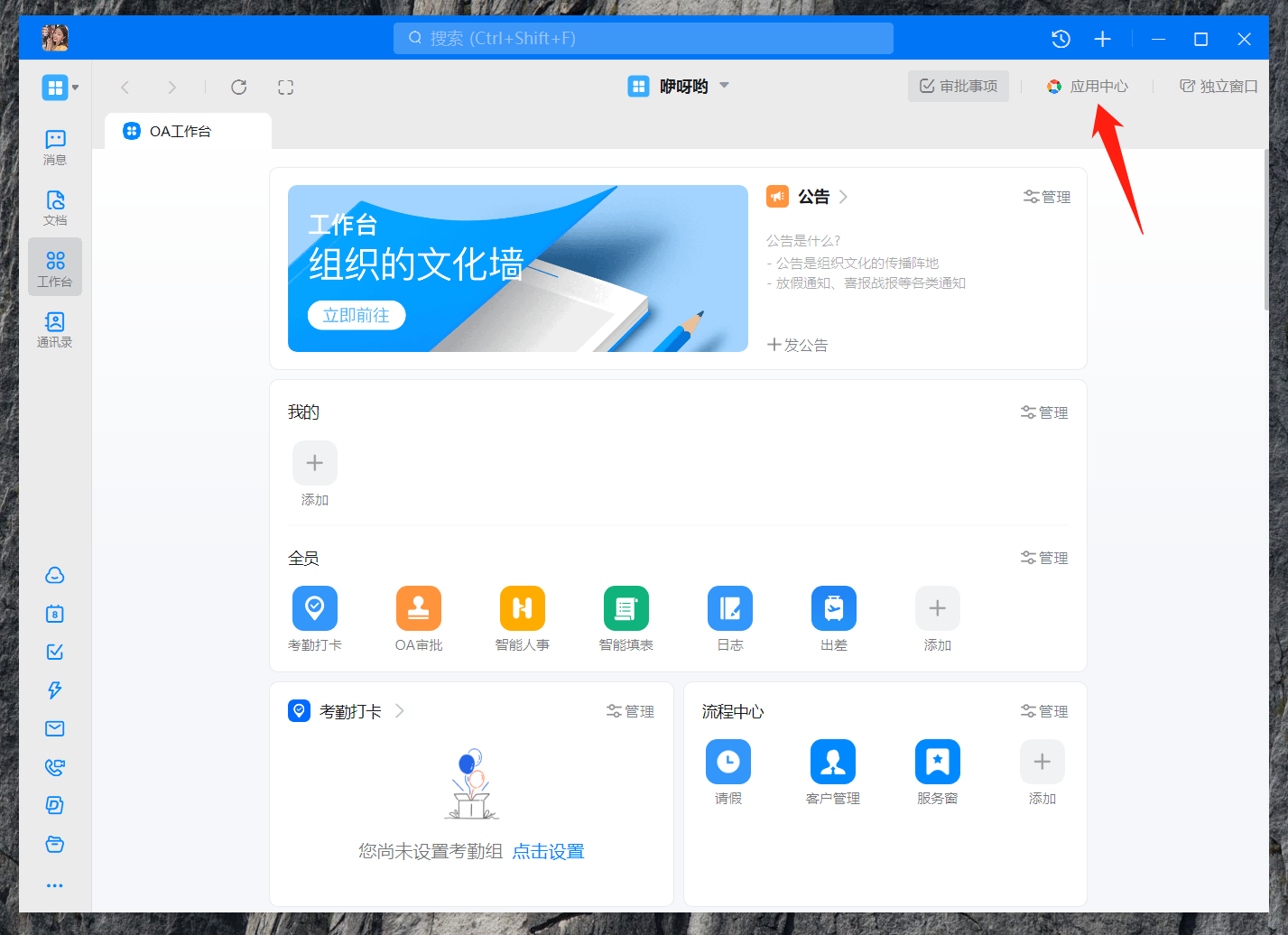
Task: Open the 出差 app
Action: (x=834, y=618)
